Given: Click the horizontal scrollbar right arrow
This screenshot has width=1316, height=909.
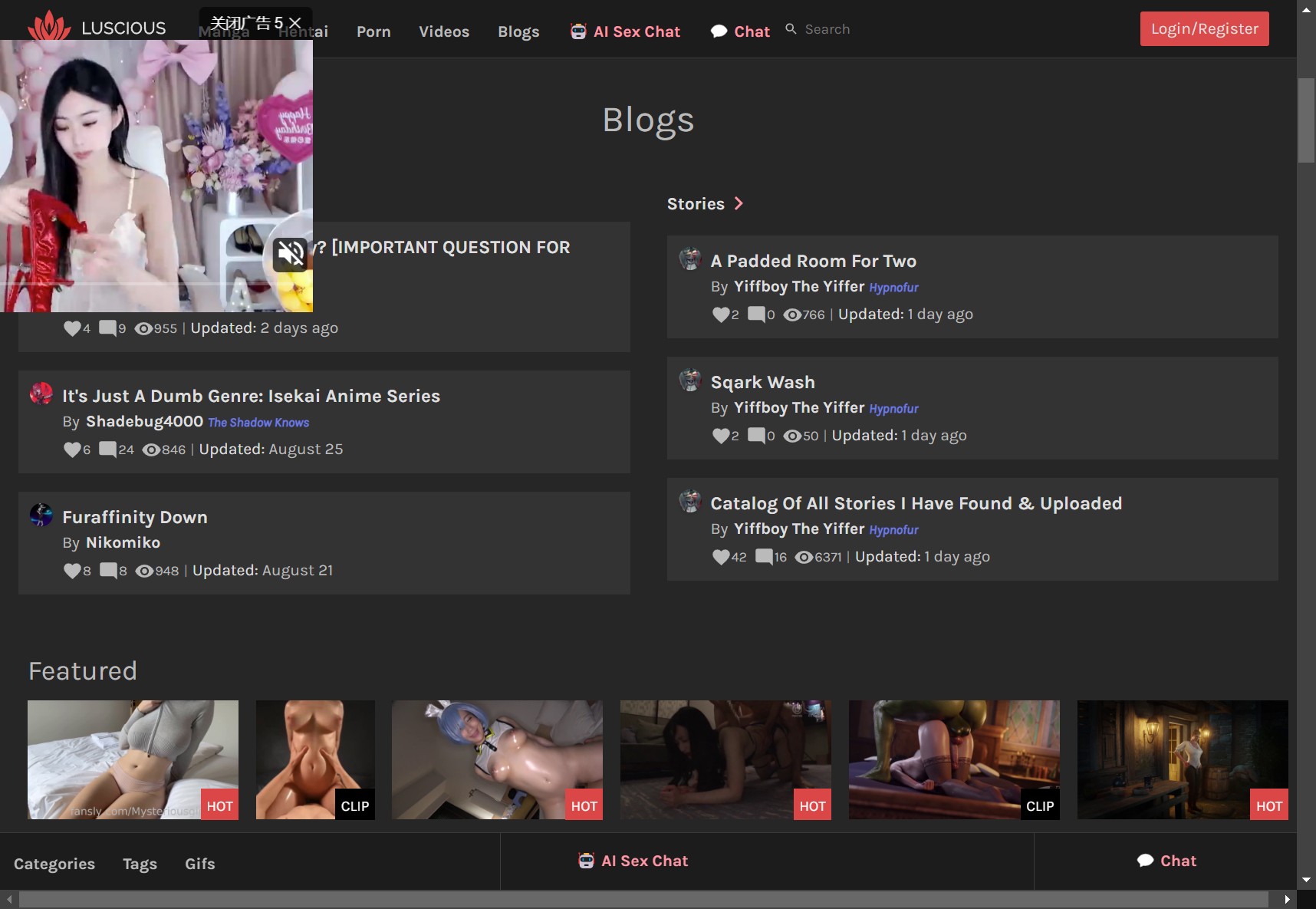Looking at the screenshot, I should [x=1287, y=899].
